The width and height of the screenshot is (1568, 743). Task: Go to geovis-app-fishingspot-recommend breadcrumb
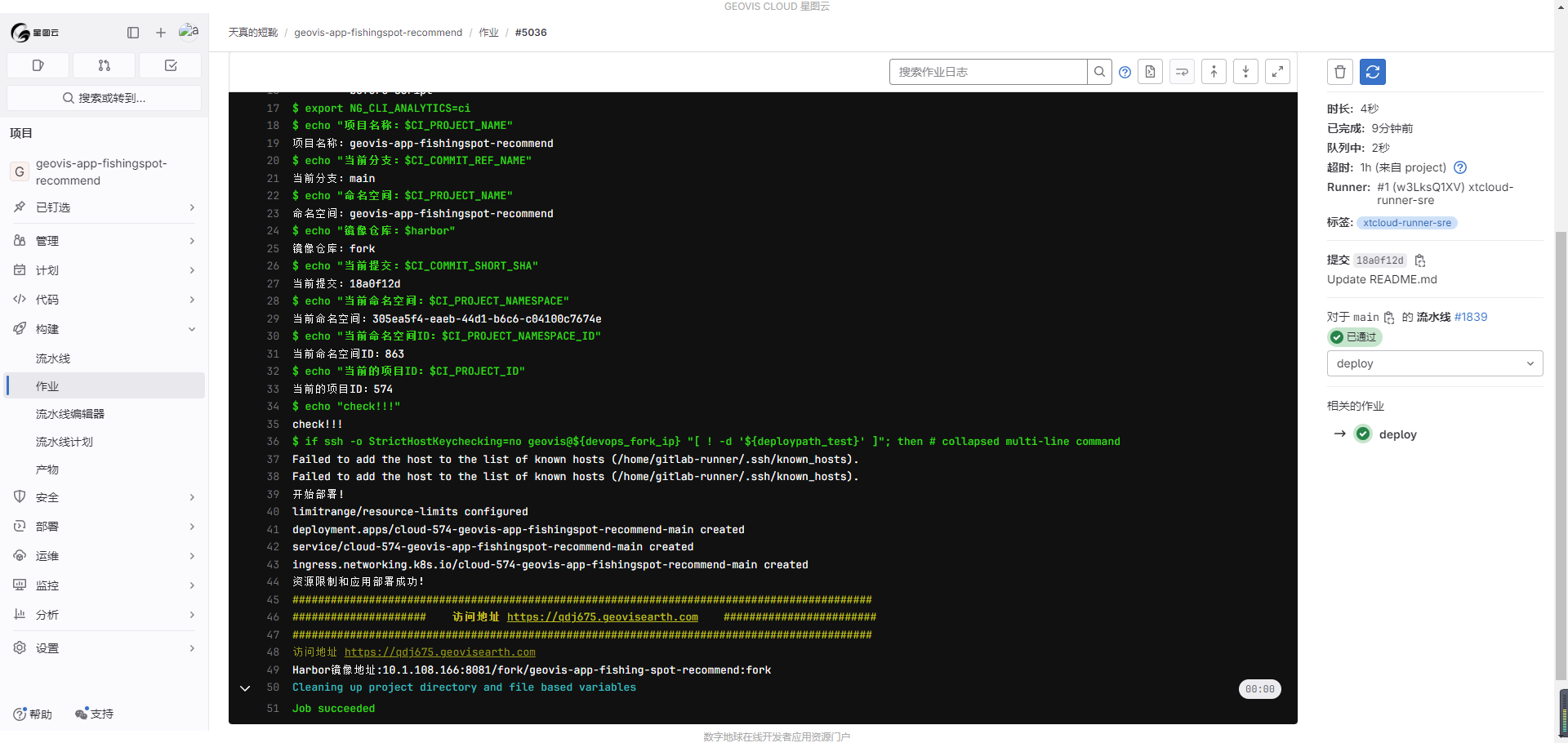pos(378,33)
